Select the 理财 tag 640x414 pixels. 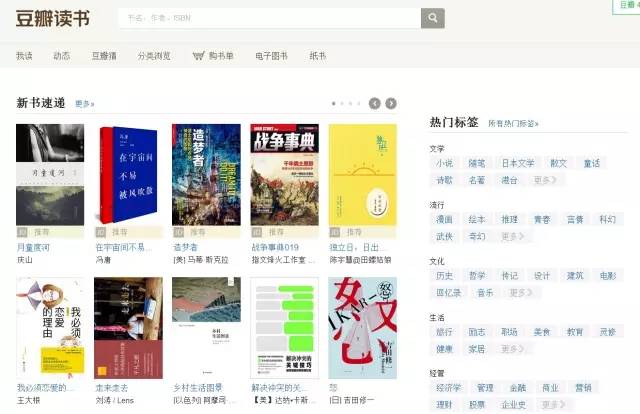444,405
